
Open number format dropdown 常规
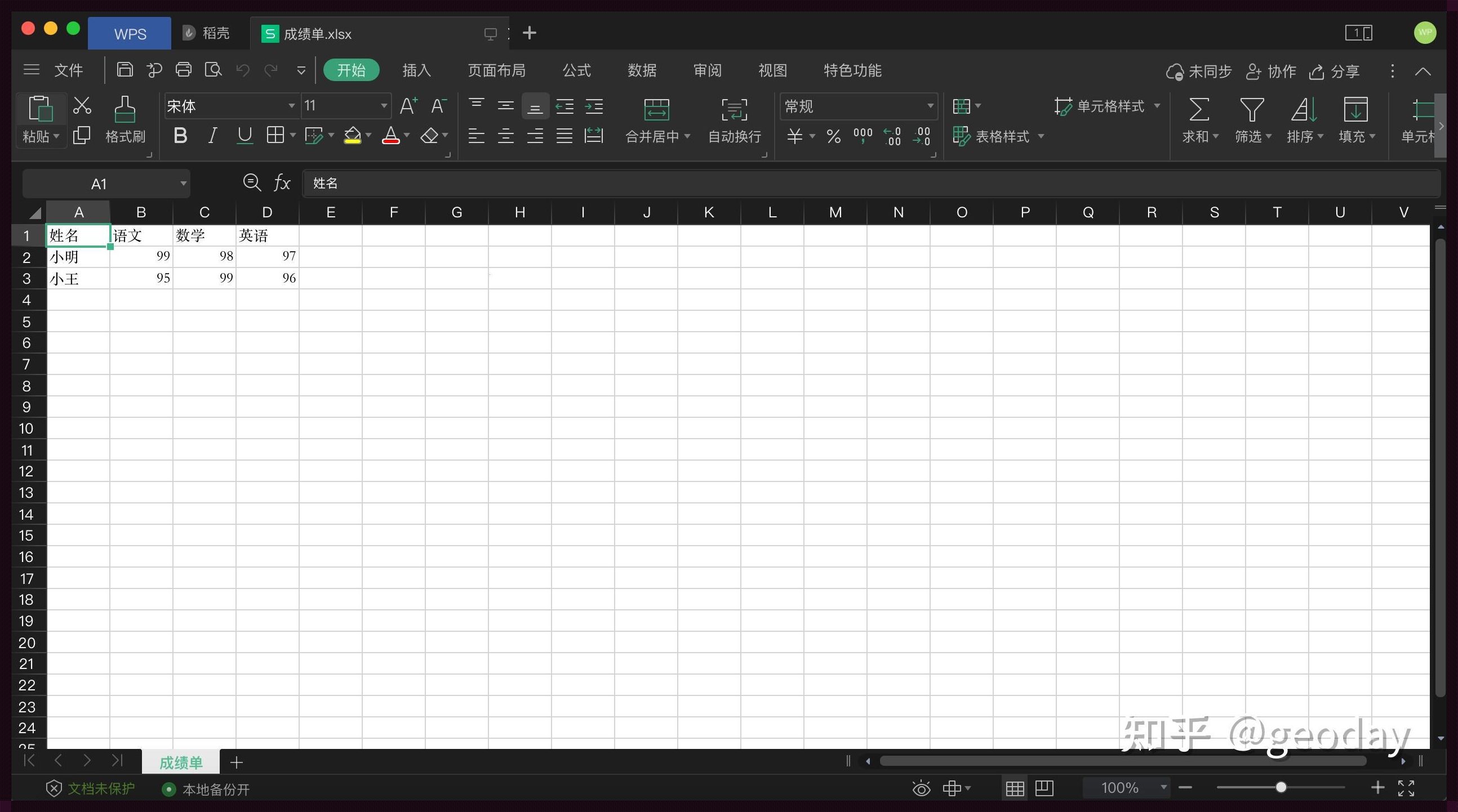(x=930, y=106)
